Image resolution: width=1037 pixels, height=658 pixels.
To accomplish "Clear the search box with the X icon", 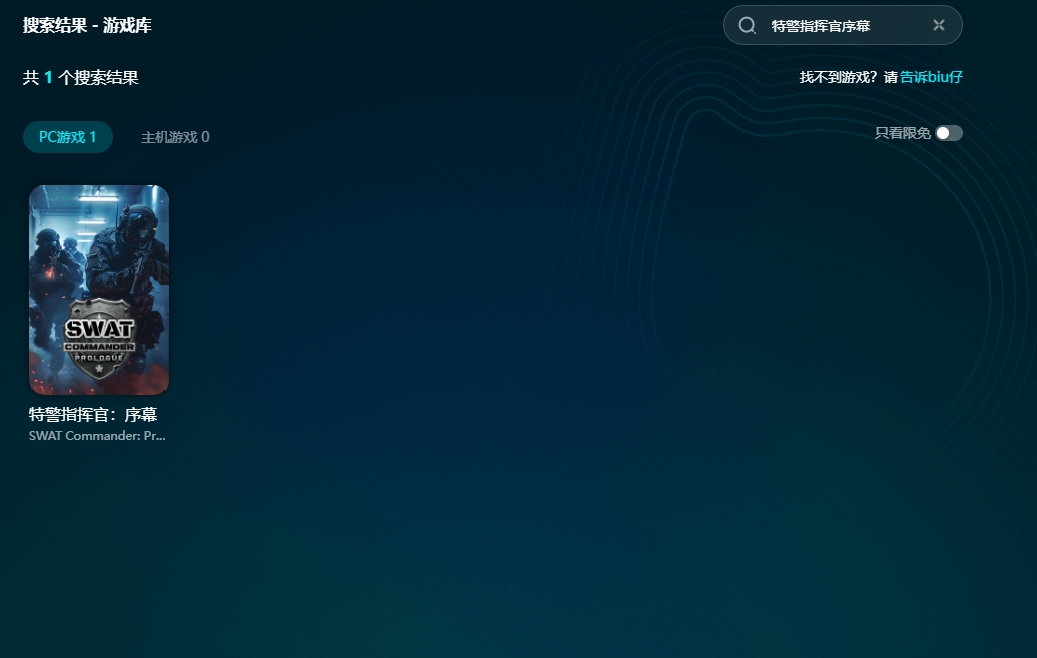I will pos(938,25).
